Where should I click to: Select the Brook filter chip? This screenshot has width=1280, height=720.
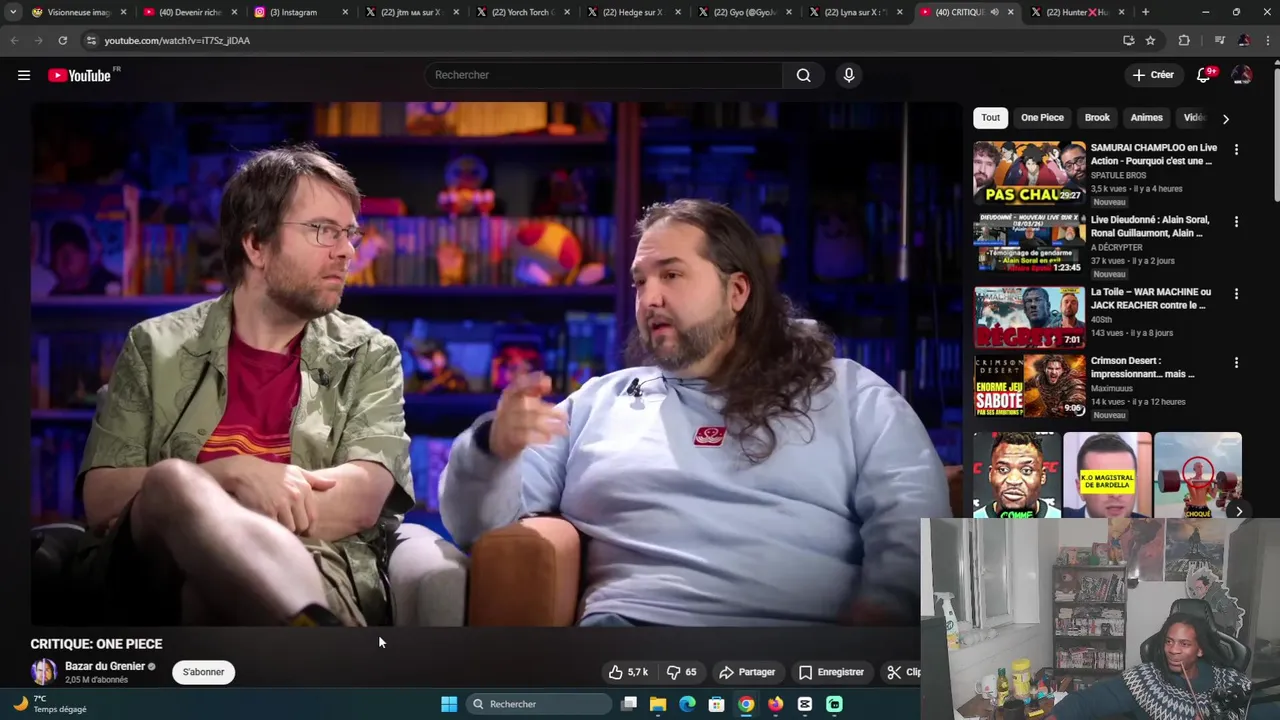[1097, 117]
